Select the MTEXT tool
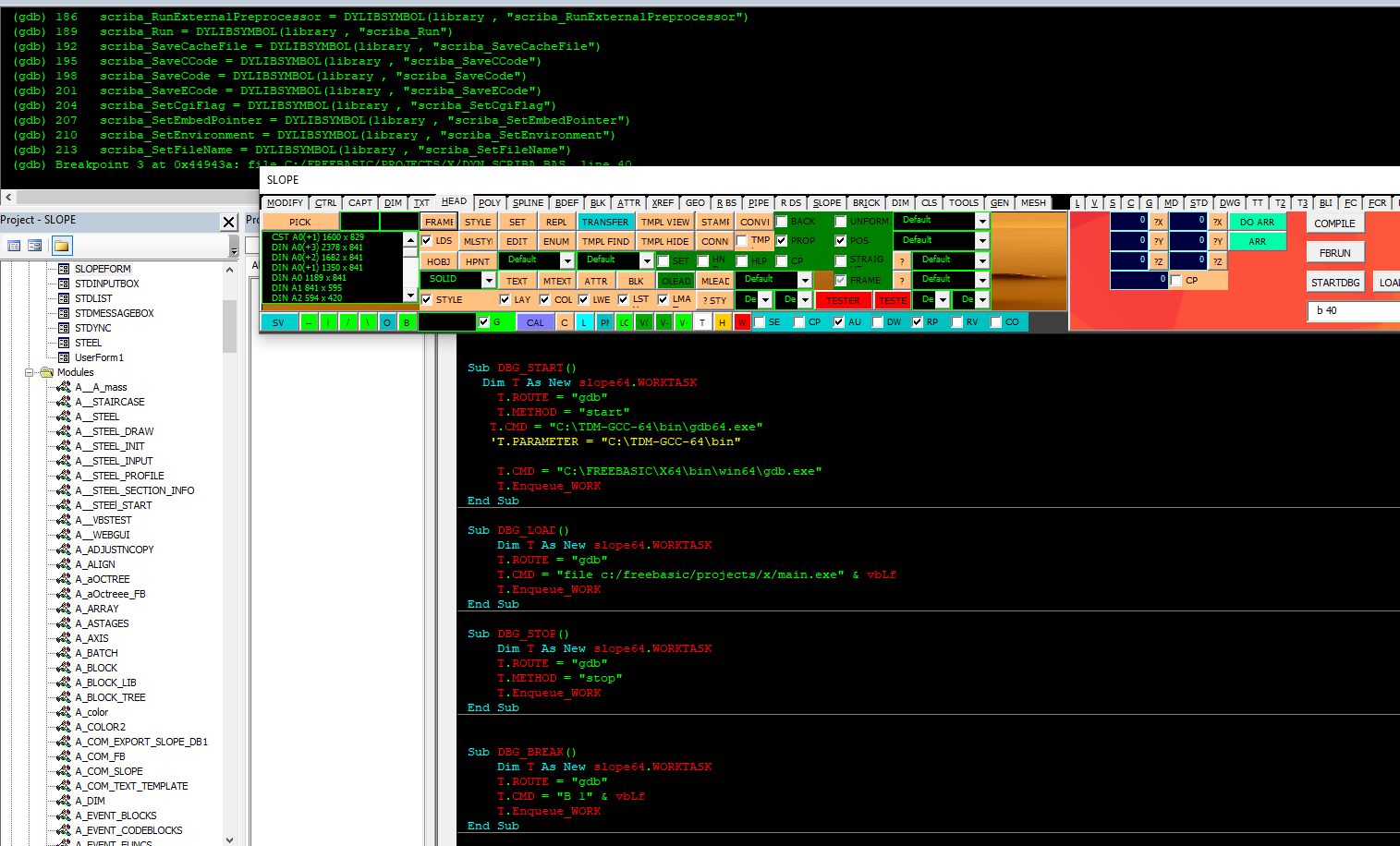Screen dimensions: 1400x846 tap(557, 279)
